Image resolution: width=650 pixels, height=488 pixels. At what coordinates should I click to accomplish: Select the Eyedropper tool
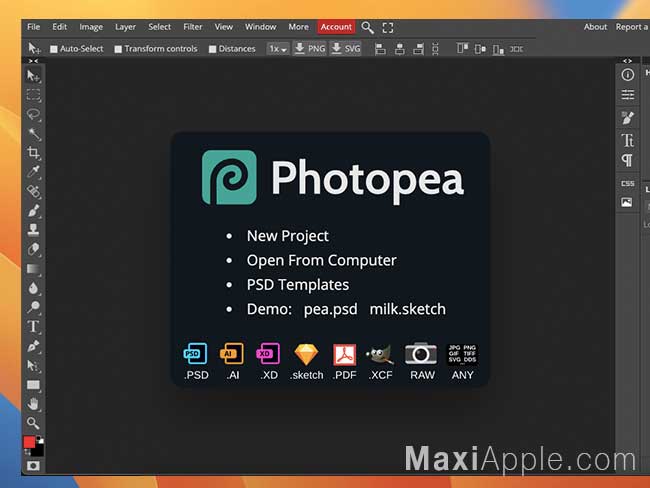click(x=33, y=172)
